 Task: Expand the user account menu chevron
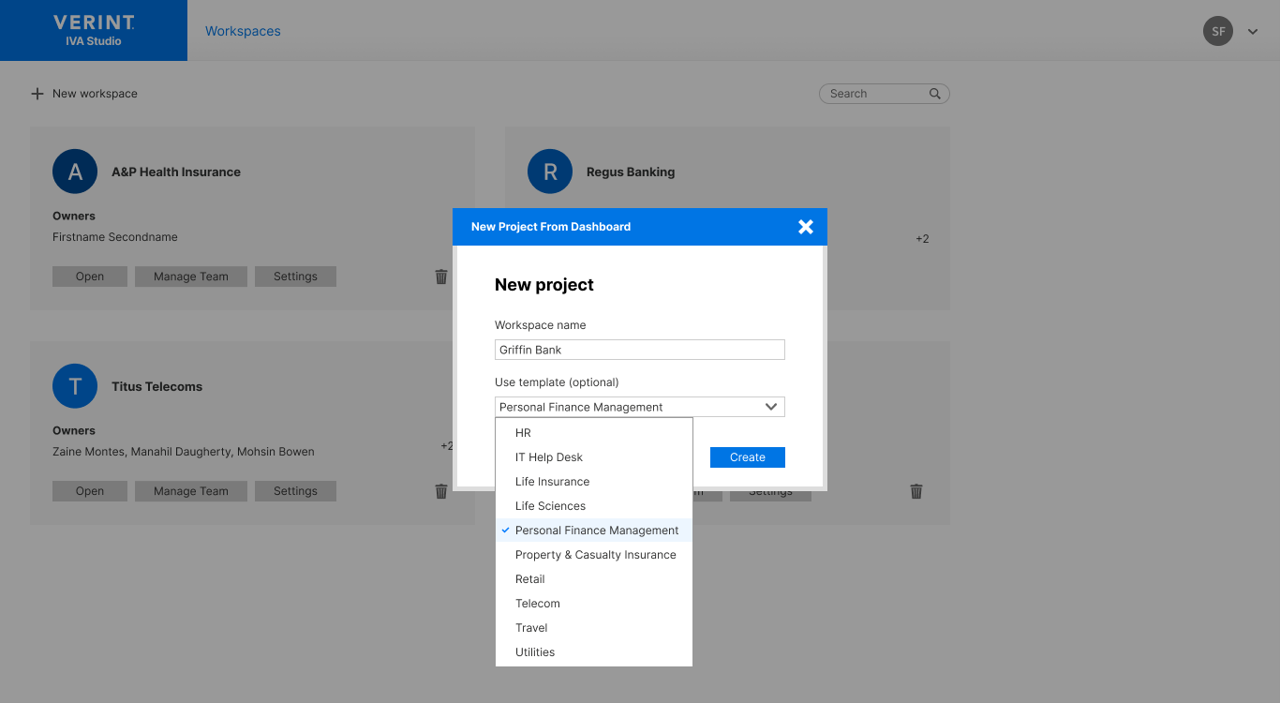tap(1252, 32)
